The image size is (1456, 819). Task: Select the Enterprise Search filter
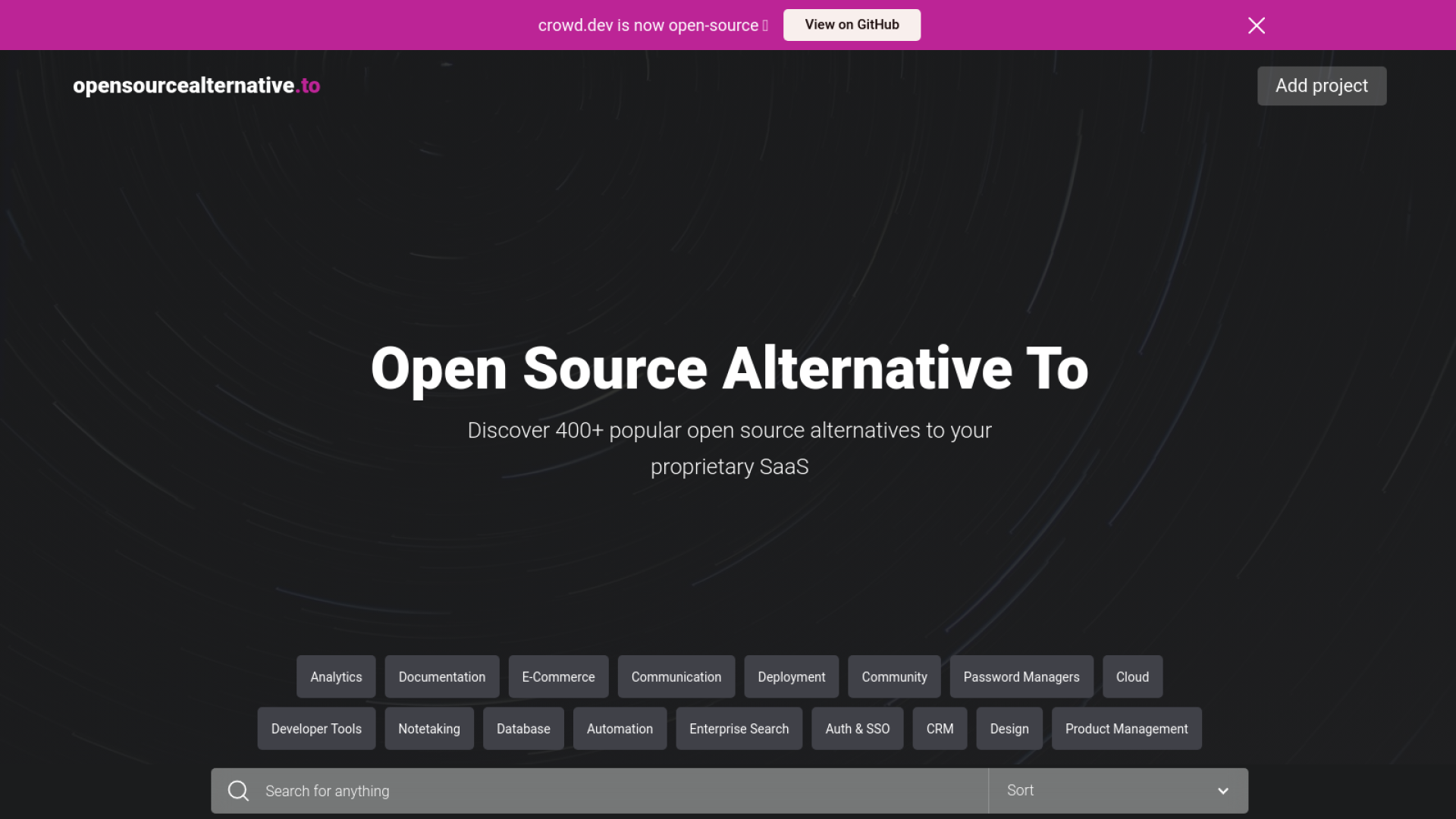click(739, 729)
